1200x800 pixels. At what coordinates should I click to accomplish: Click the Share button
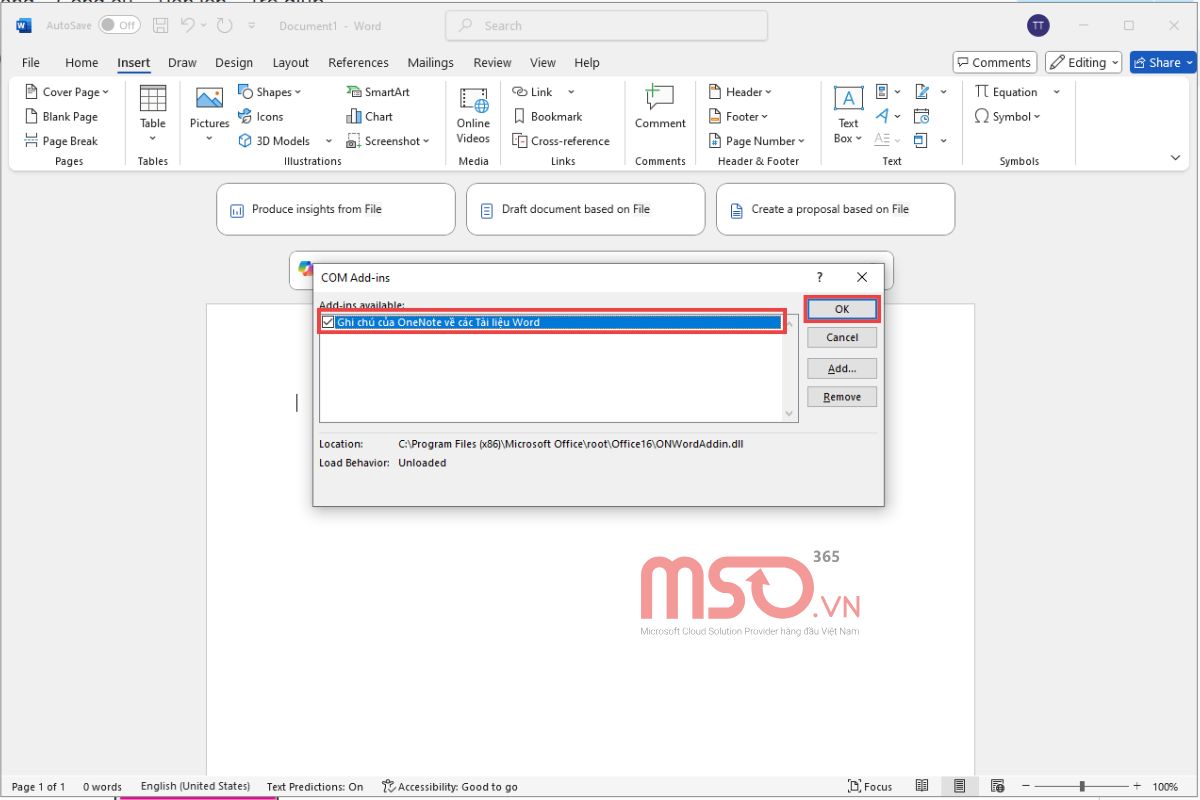tap(1163, 62)
